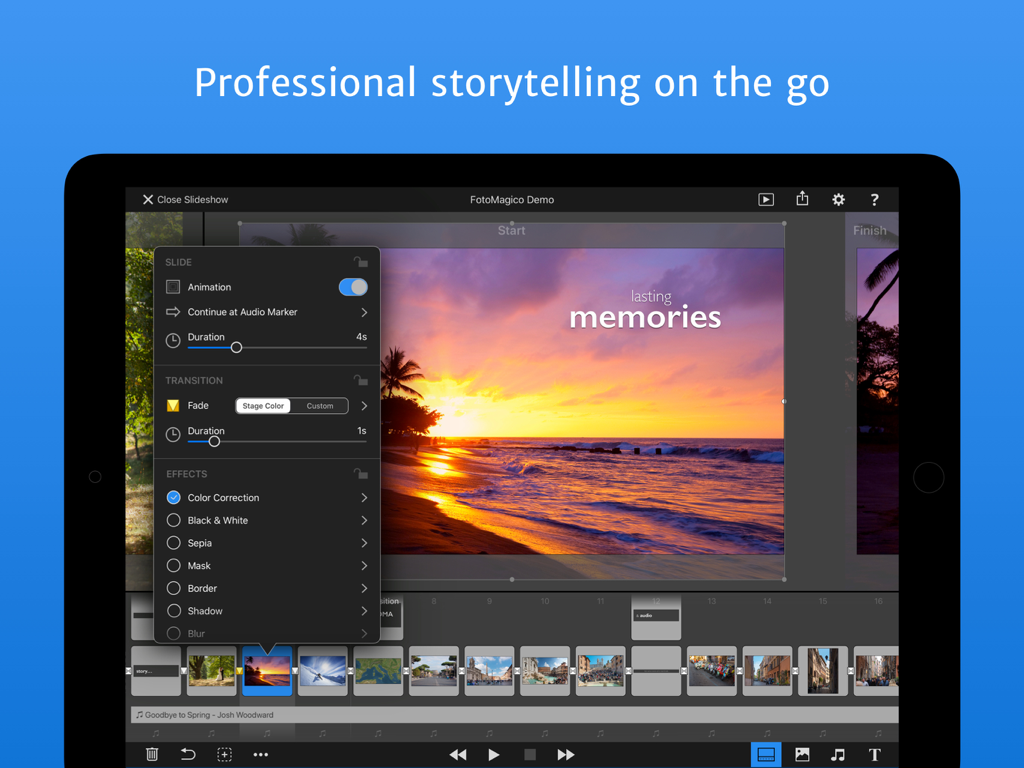Delete the selected slide with the trash icon
The width and height of the screenshot is (1024, 768).
tap(151, 754)
